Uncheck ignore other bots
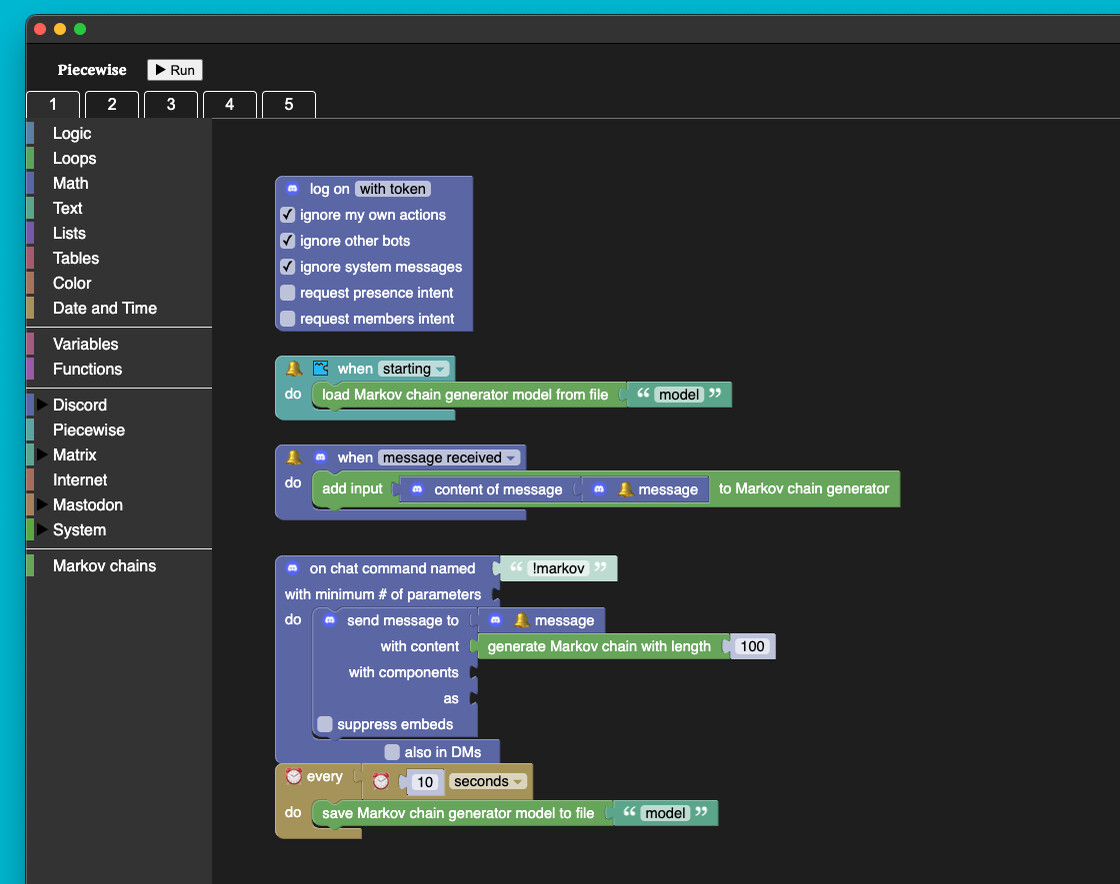This screenshot has width=1120, height=884. (x=287, y=241)
